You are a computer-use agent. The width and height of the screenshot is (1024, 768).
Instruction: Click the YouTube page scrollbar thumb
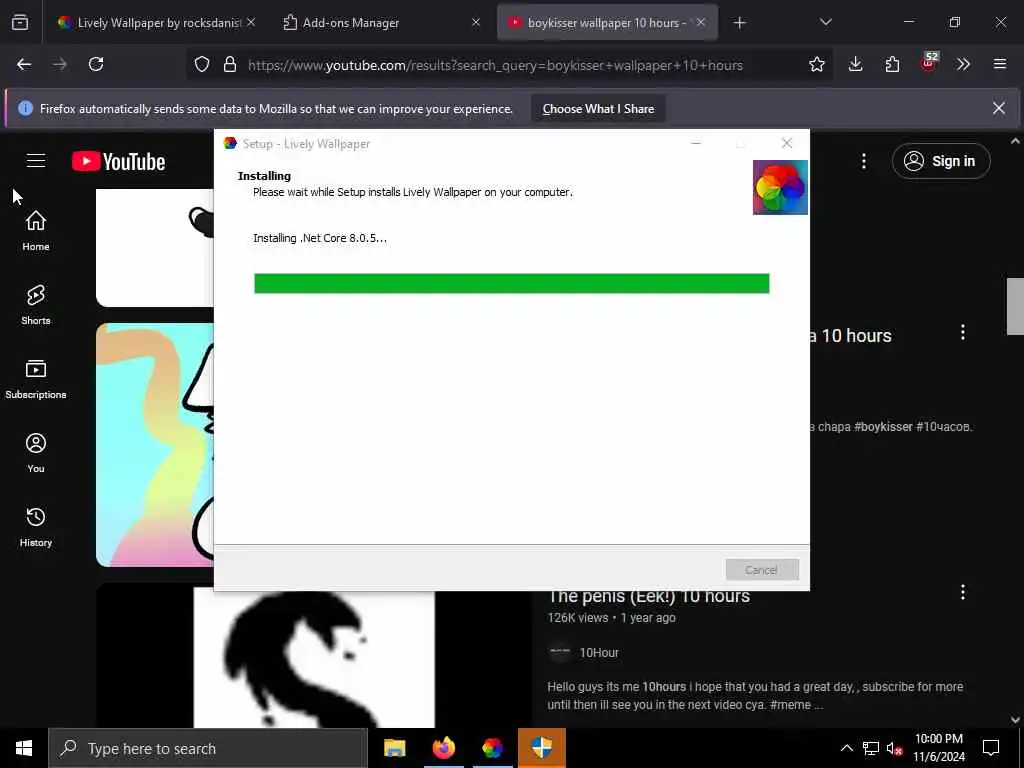[1015, 306]
